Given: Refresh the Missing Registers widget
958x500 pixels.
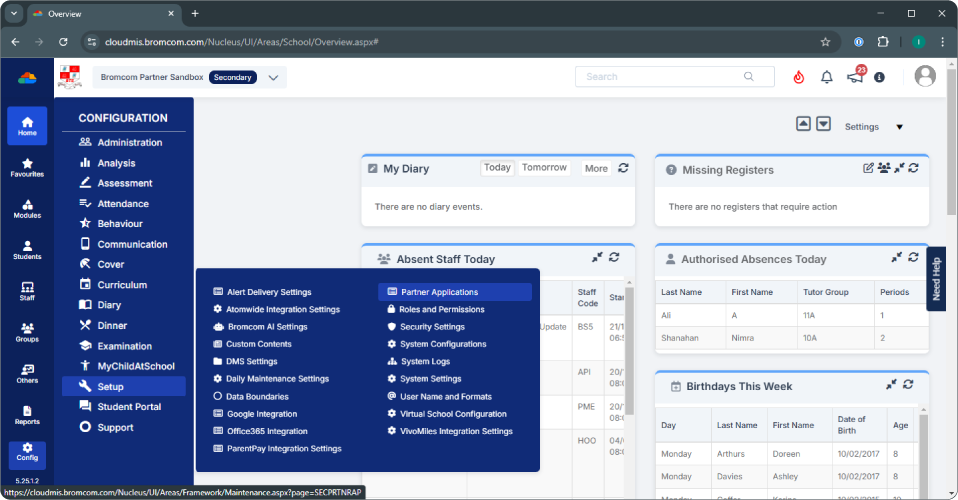Looking at the screenshot, I should click(x=913, y=168).
